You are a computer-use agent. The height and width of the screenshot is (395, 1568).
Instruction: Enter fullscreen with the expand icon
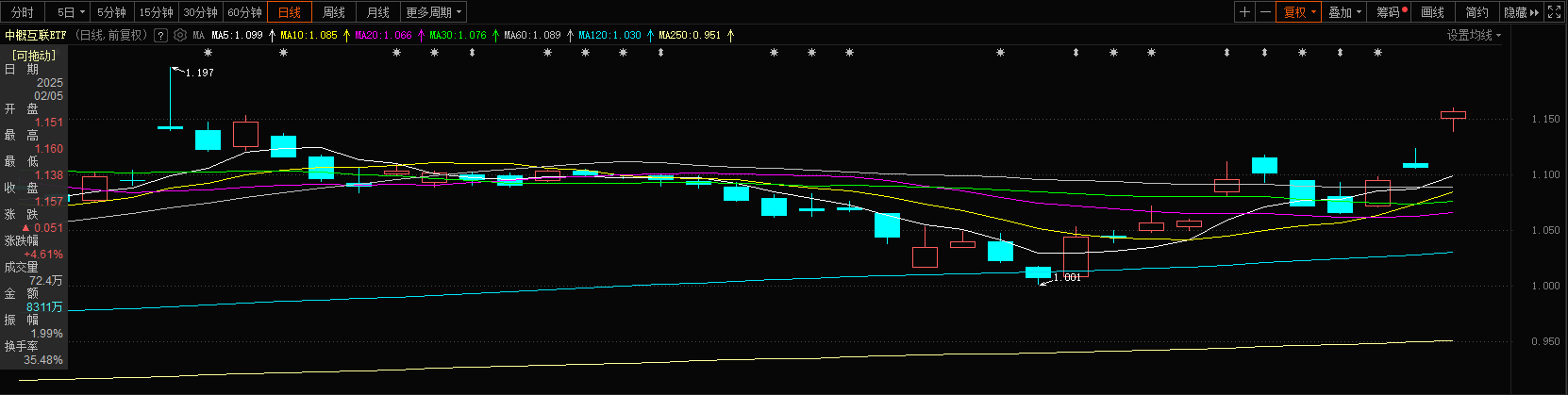pyautogui.click(x=1555, y=12)
